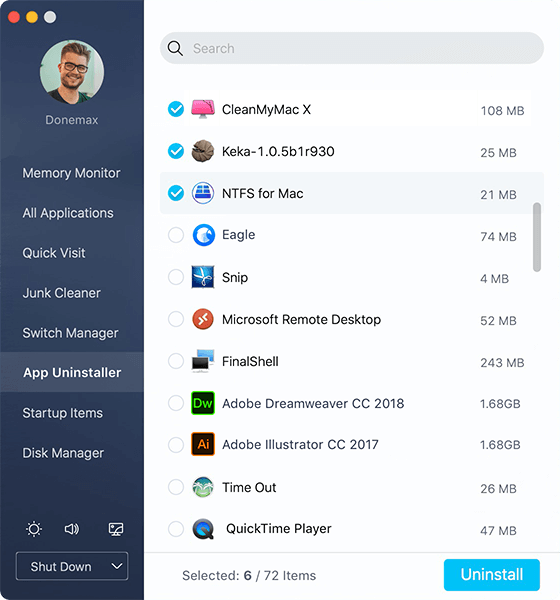
Task: Tick the Time Out checkbox
Action: (x=176, y=487)
